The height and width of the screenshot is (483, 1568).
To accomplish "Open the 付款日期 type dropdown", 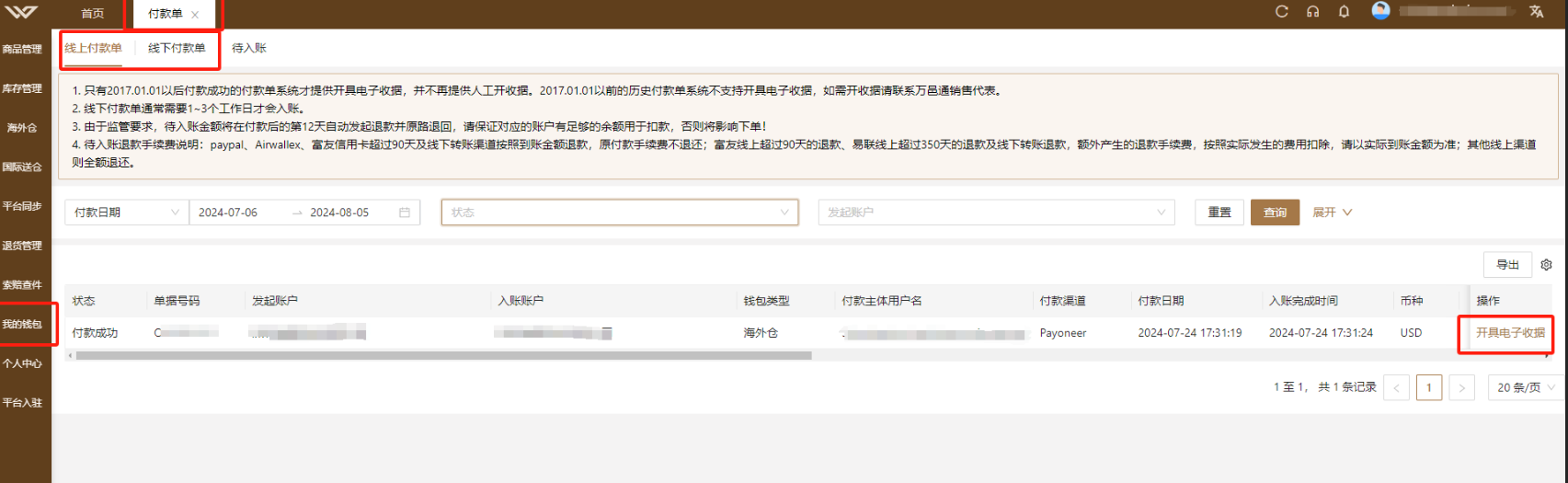I will point(126,213).
